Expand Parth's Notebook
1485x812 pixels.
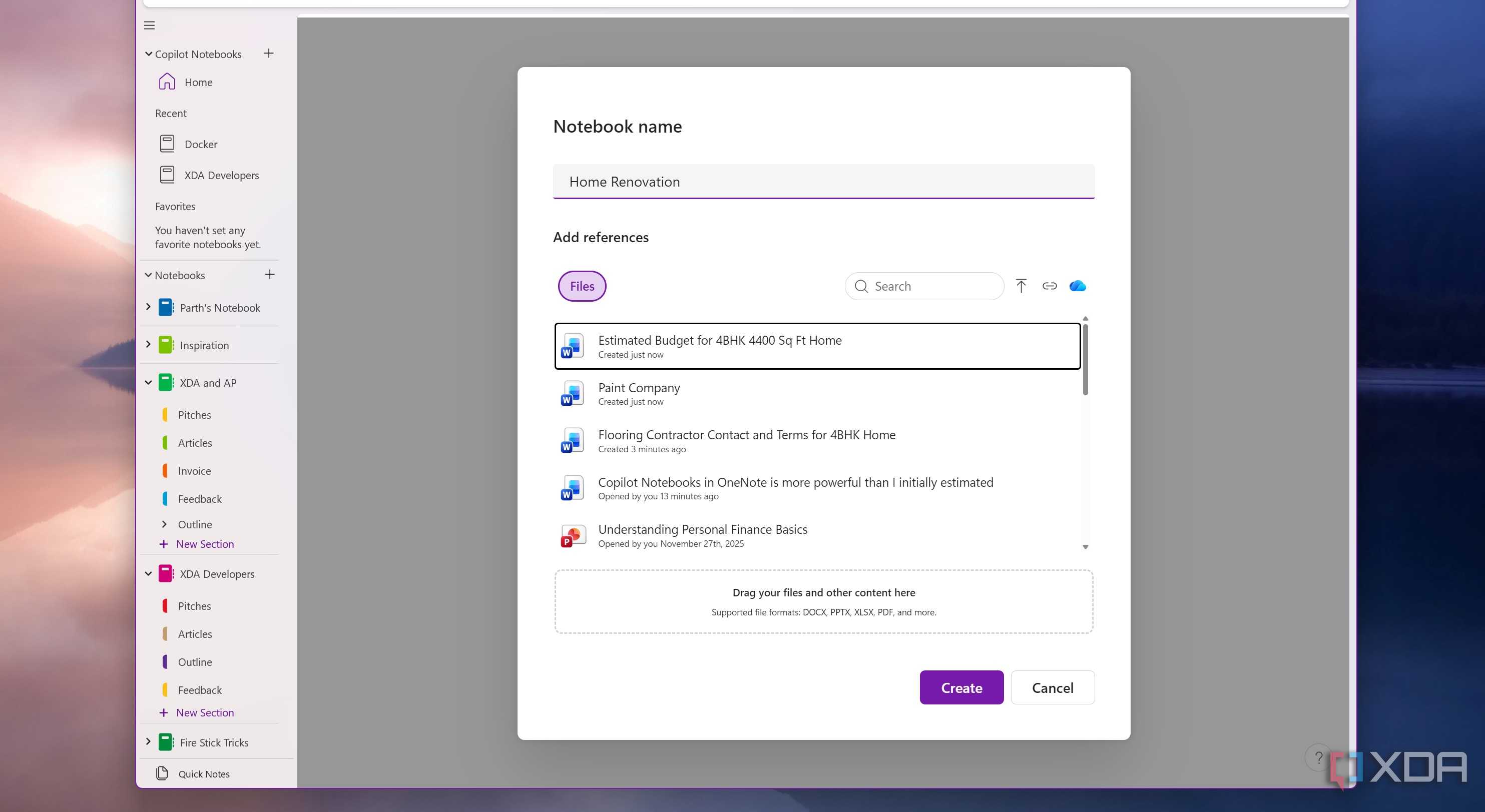148,307
